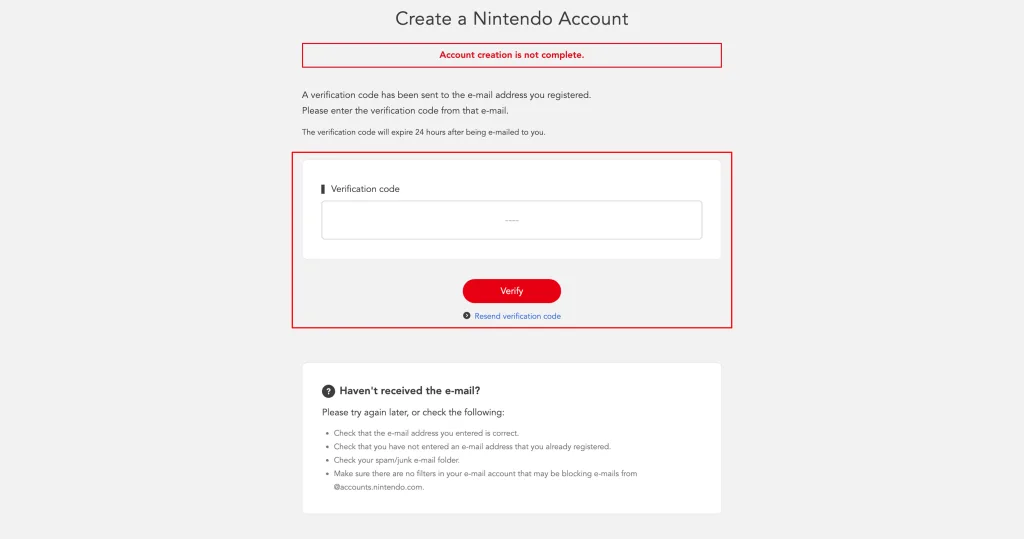Click the spam/junk e-mail folder tip
Screen dimensions: 1024x539
point(396,460)
